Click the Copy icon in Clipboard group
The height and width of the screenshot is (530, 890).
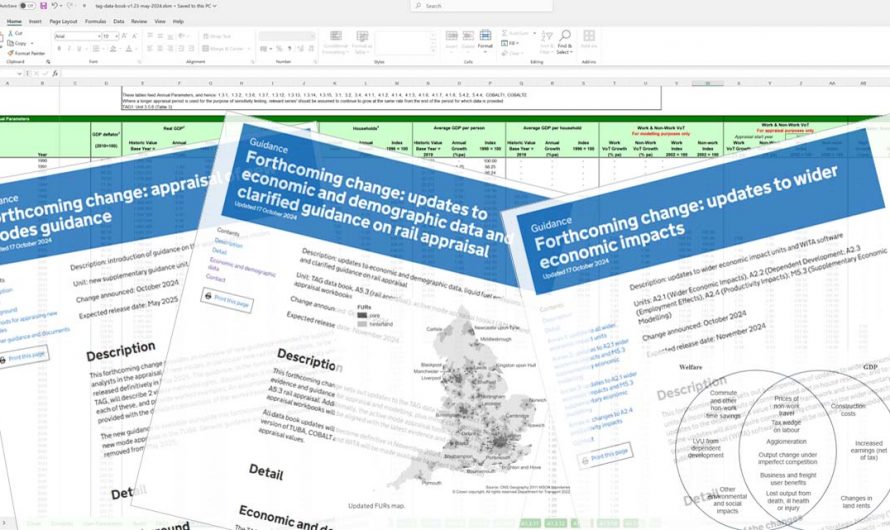pos(11,43)
